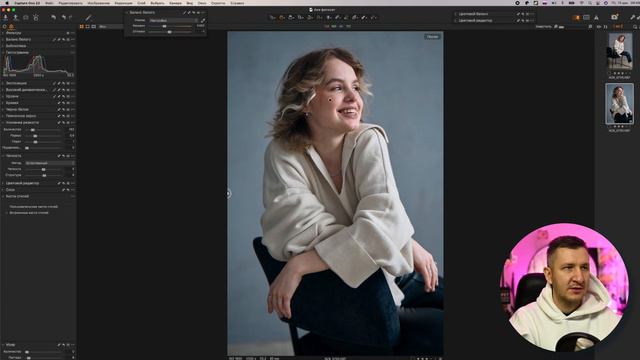The width and height of the screenshot is (640, 360).
Task: Click the Import images toolbar icon
Action: coord(6,18)
